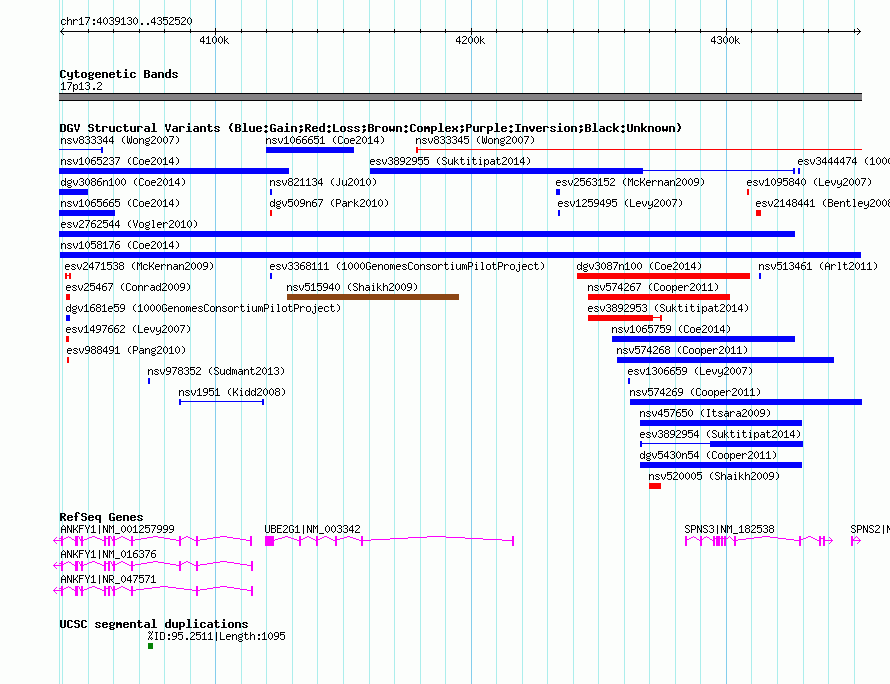The width and height of the screenshot is (890, 684).
Task: Click the esv2762544 (Vogler2010) label
Action: click(x=129, y=224)
